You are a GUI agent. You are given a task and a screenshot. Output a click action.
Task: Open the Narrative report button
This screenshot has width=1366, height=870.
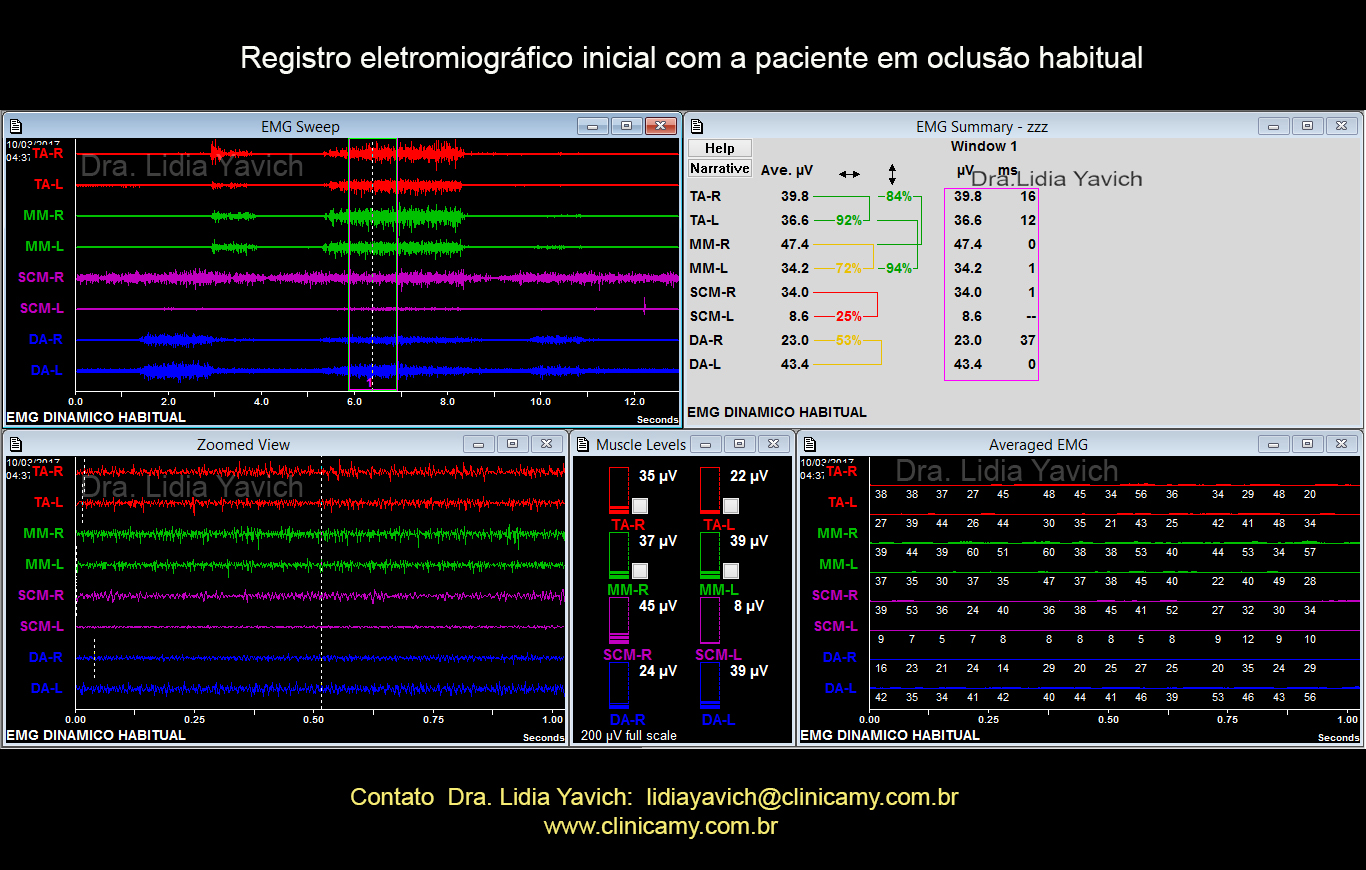tap(719, 169)
